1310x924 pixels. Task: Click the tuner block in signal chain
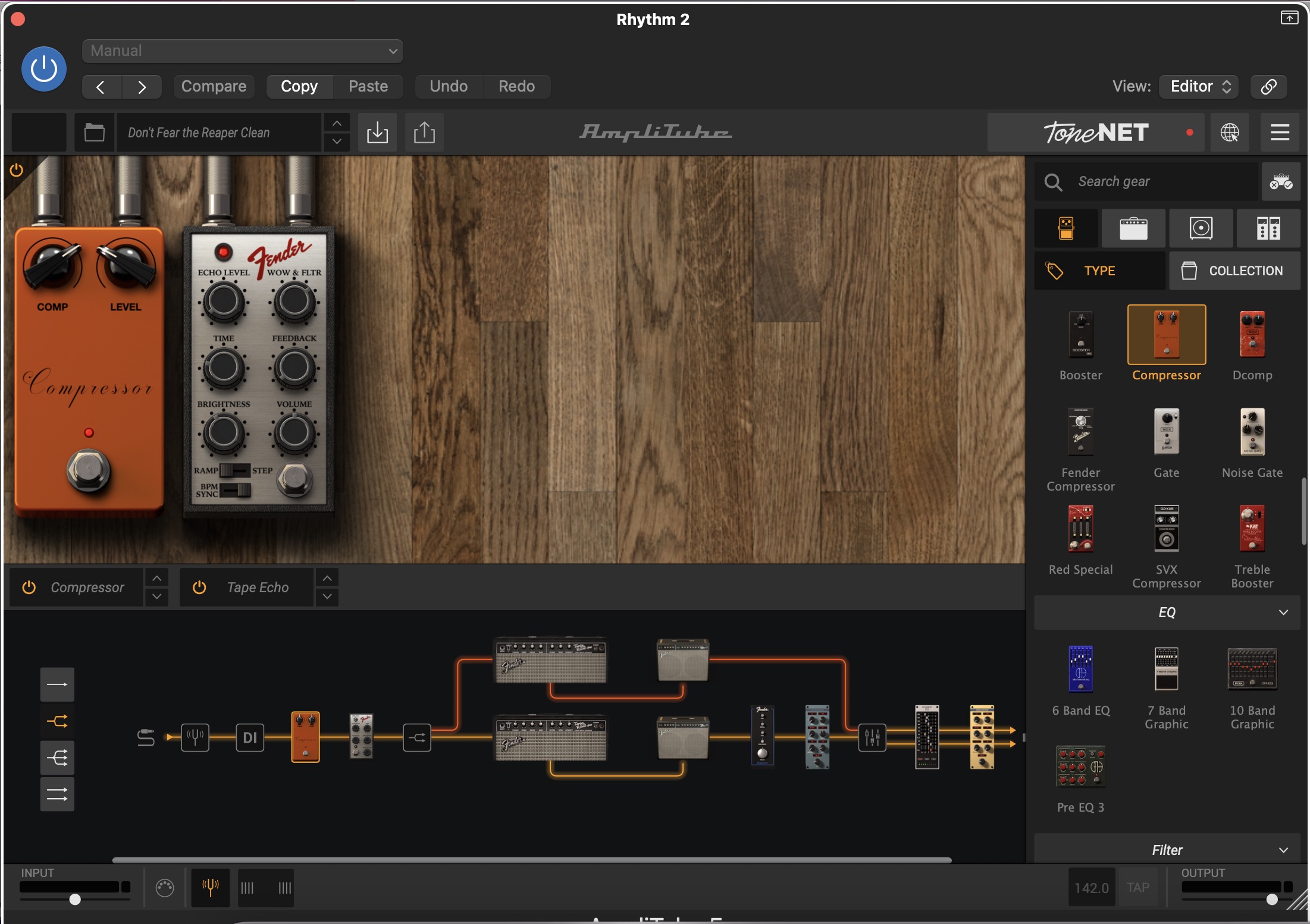click(x=195, y=737)
